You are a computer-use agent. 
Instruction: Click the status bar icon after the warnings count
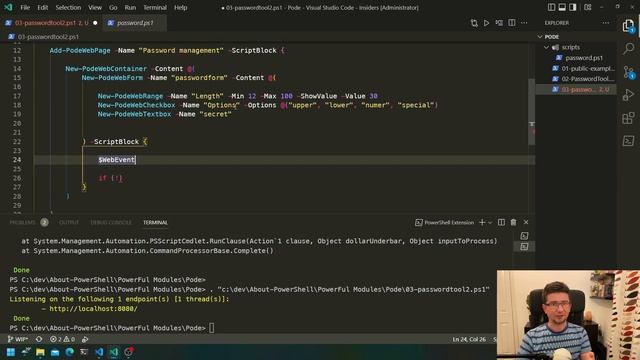85,339
